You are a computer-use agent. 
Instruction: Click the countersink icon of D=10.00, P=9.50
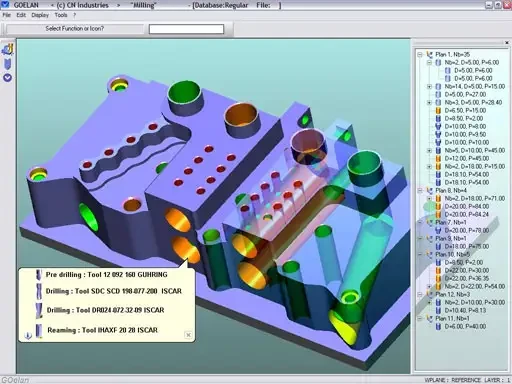tap(438, 134)
